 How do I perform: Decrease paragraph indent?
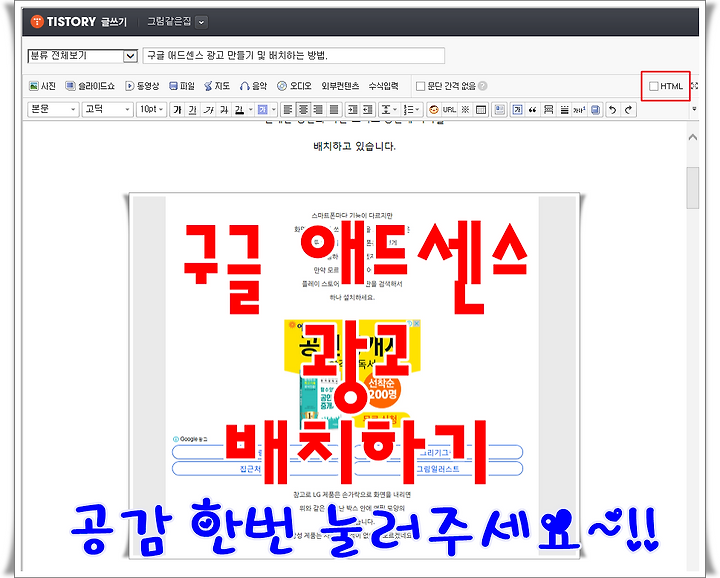[x=368, y=110]
